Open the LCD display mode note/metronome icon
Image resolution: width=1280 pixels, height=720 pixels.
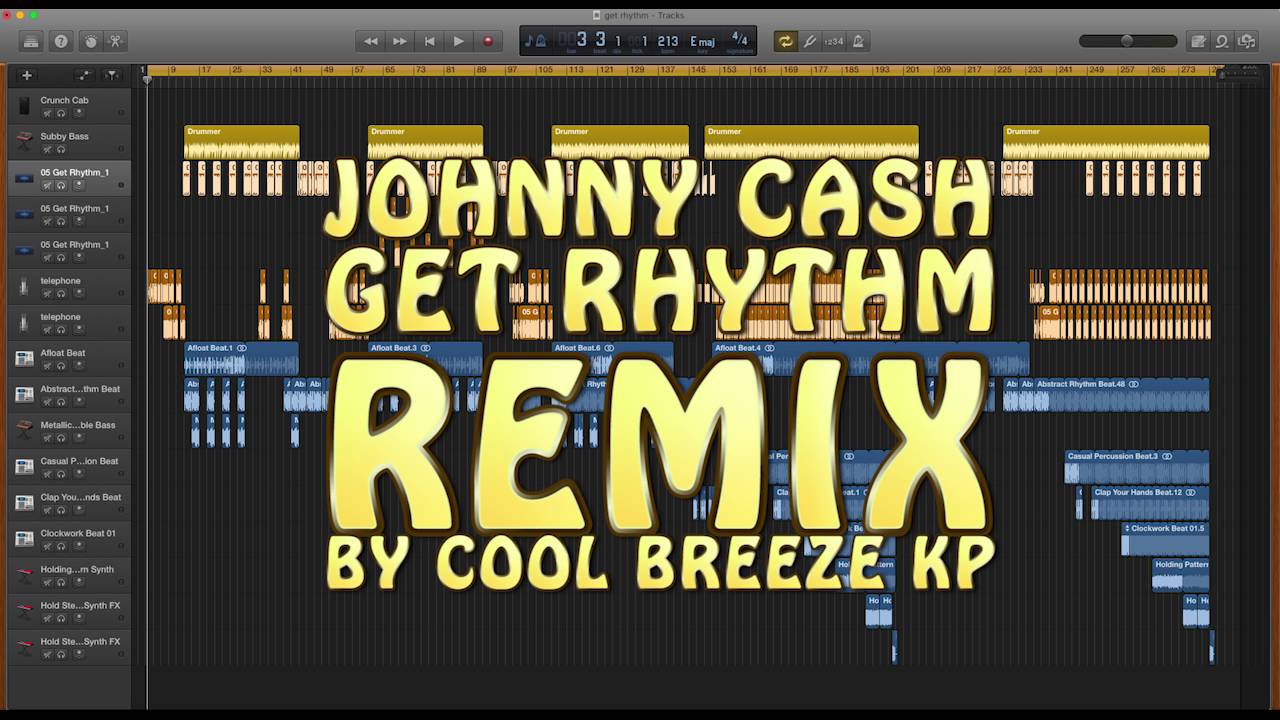pyautogui.click(x=536, y=41)
